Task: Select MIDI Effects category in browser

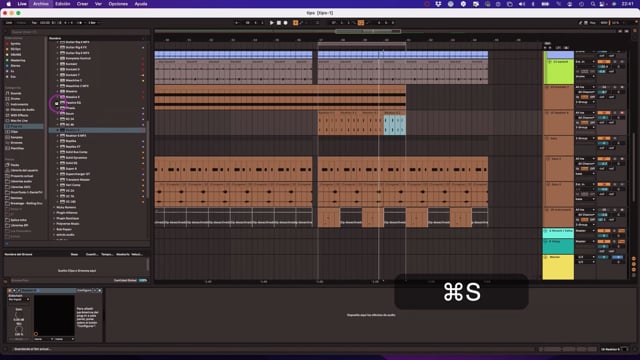Action: pyautogui.click(x=19, y=116)
